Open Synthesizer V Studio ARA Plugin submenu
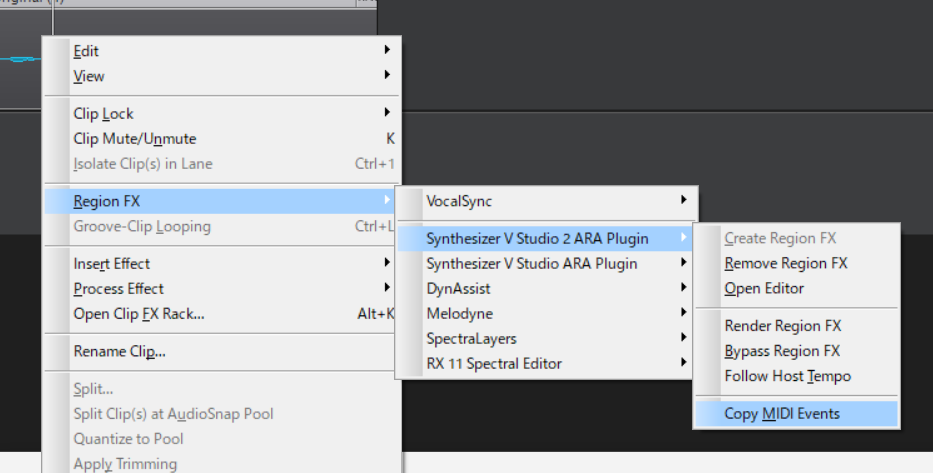Viewport: 933px width, 473px height. pyautogui.click(x=545, y=264)
